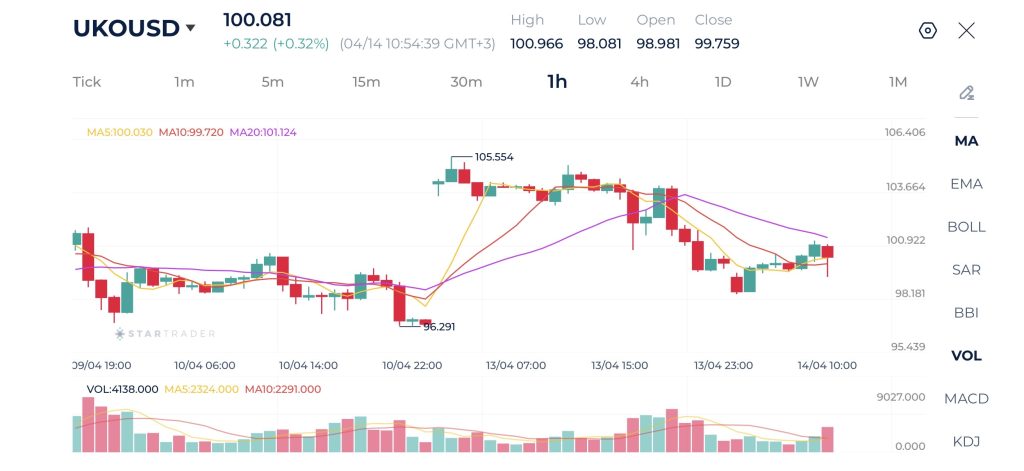Toggle the VOL sub-chart indicator

point(966,356)
